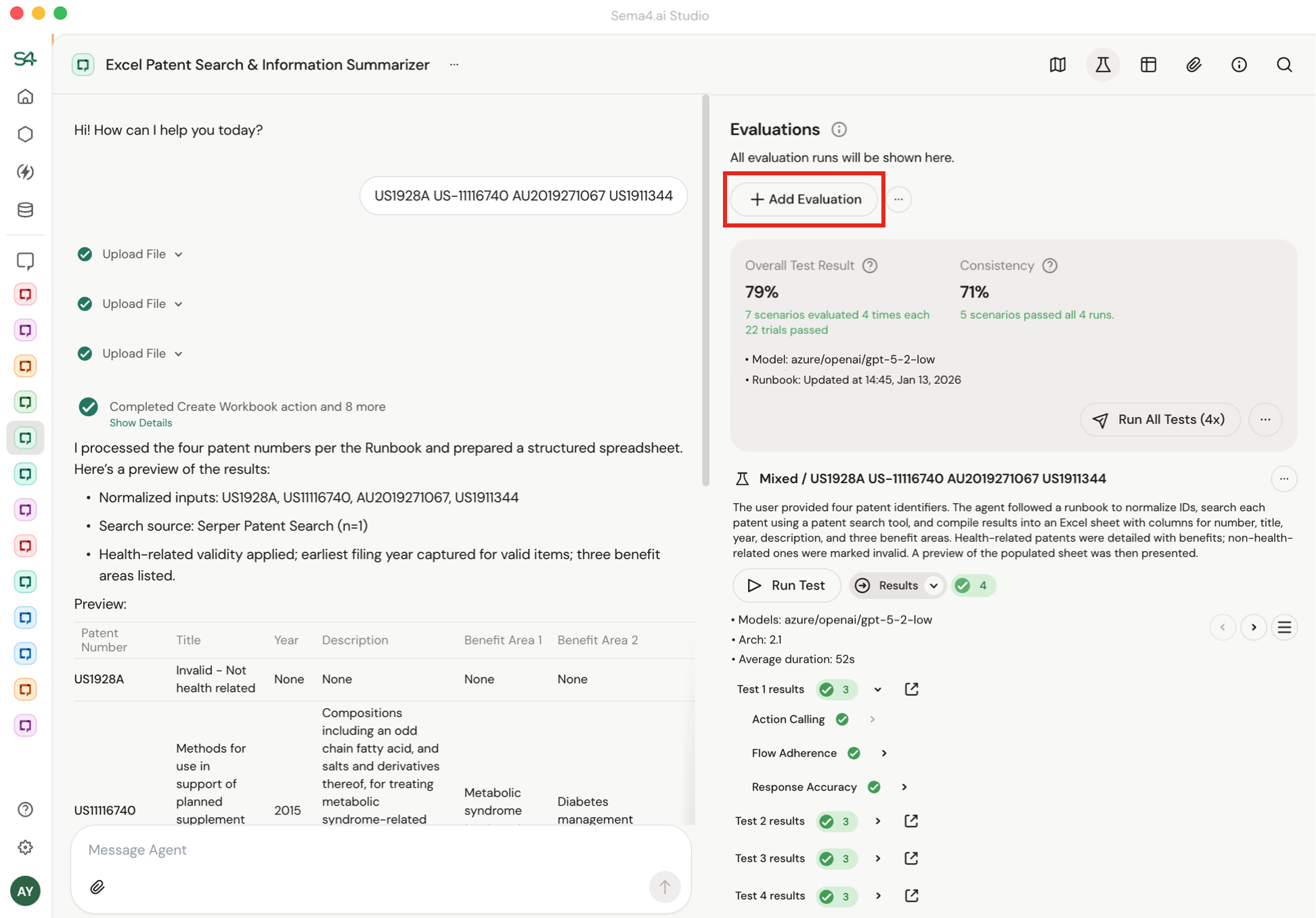Image resolution: width=1316 pixels, height=918 pixels.
Task: Open the Test 2 results external link icon
Action: 911,821
